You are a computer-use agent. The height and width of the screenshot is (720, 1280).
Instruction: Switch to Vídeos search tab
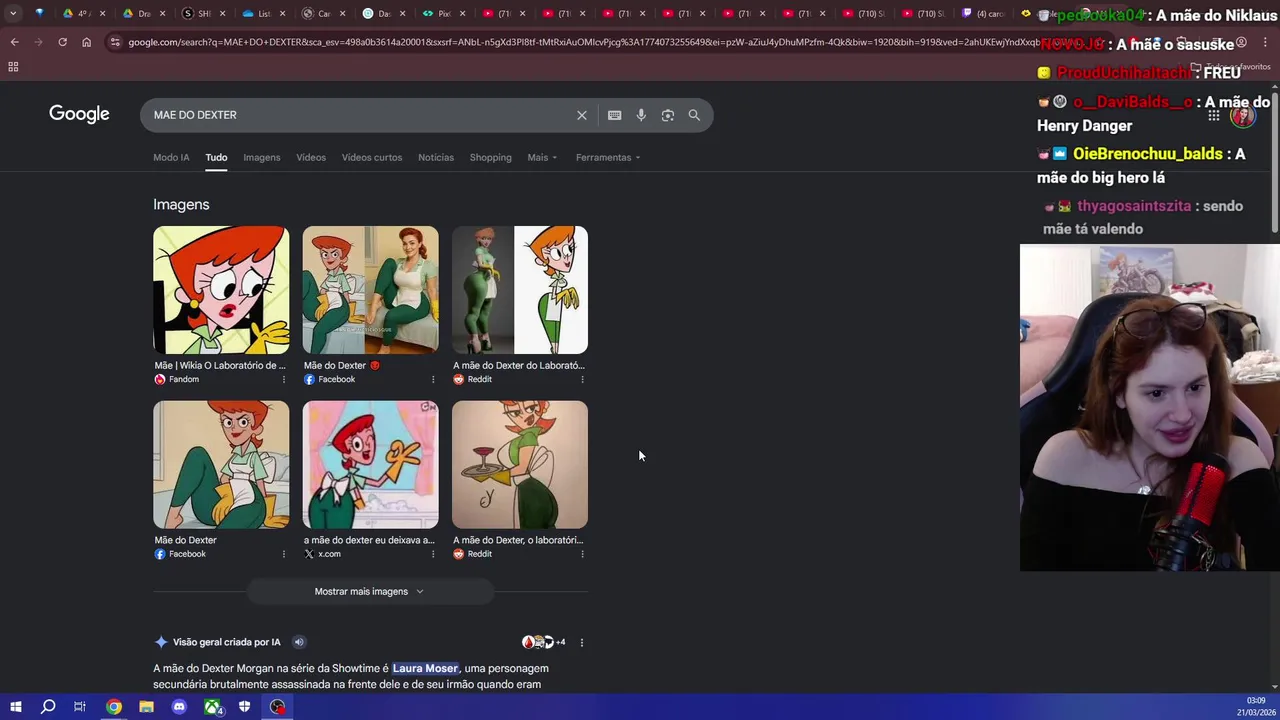311,157
